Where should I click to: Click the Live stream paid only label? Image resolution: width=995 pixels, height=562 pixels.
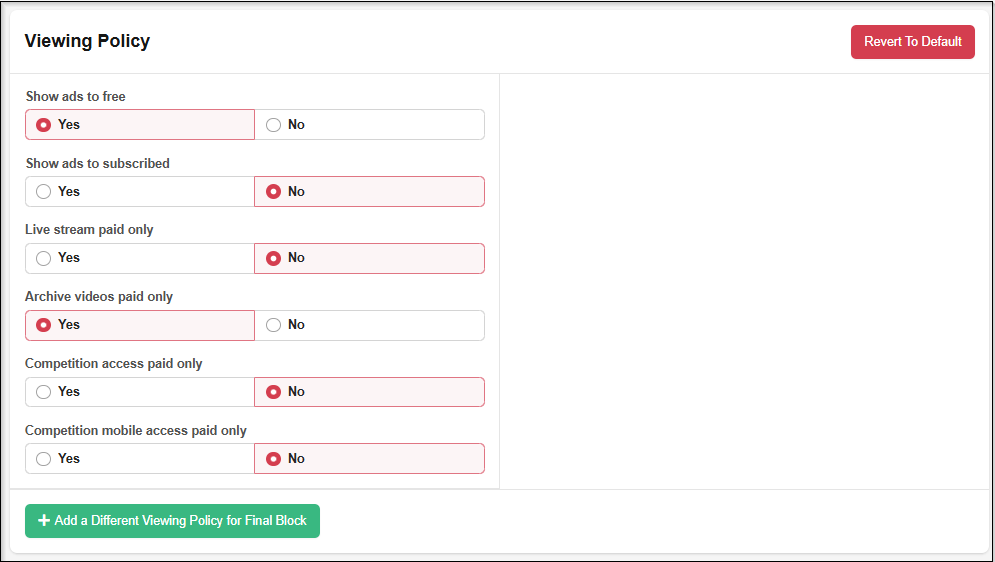point(90,230)
